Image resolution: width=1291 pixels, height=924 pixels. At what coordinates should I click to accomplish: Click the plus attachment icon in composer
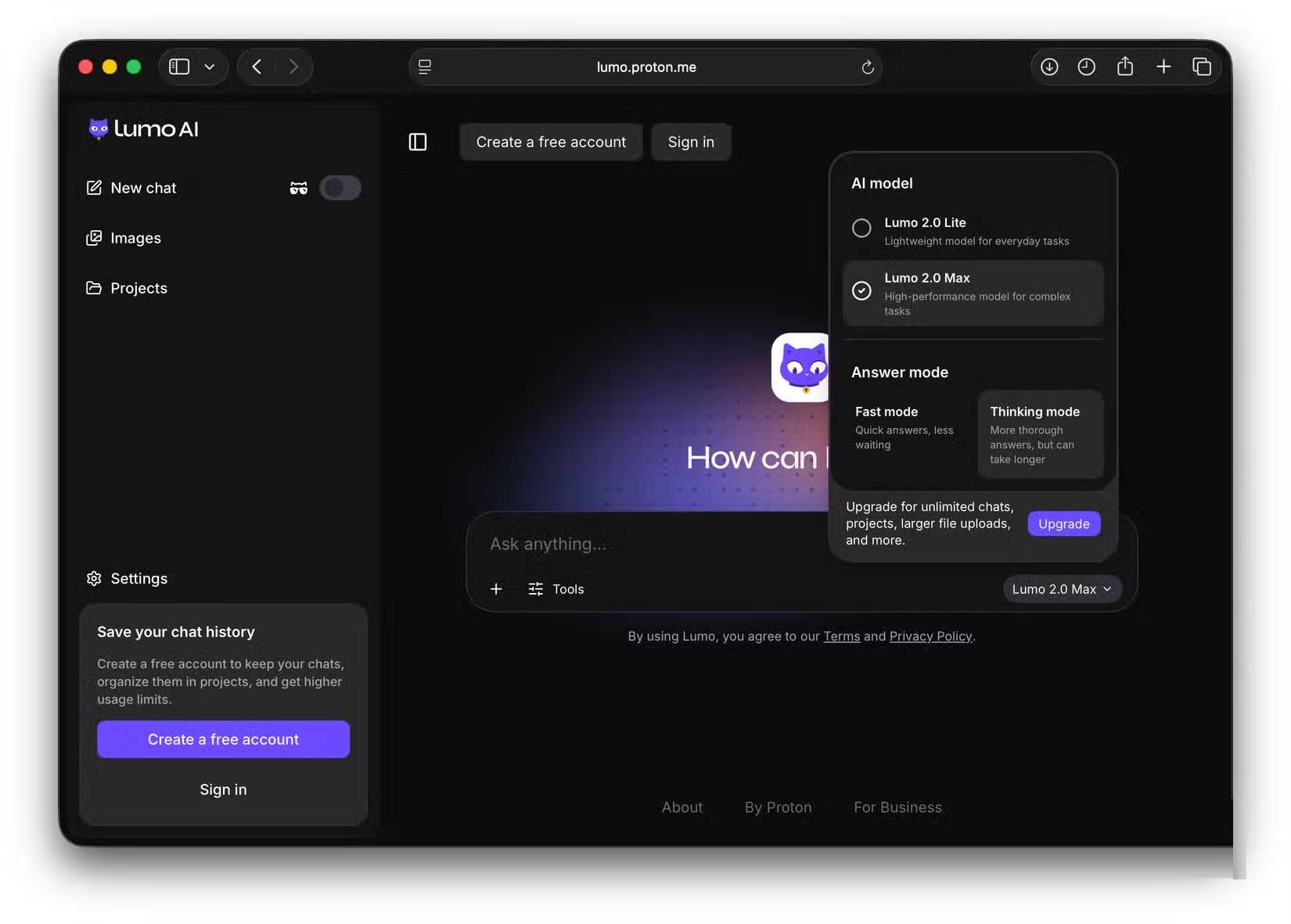click(496, 589)
